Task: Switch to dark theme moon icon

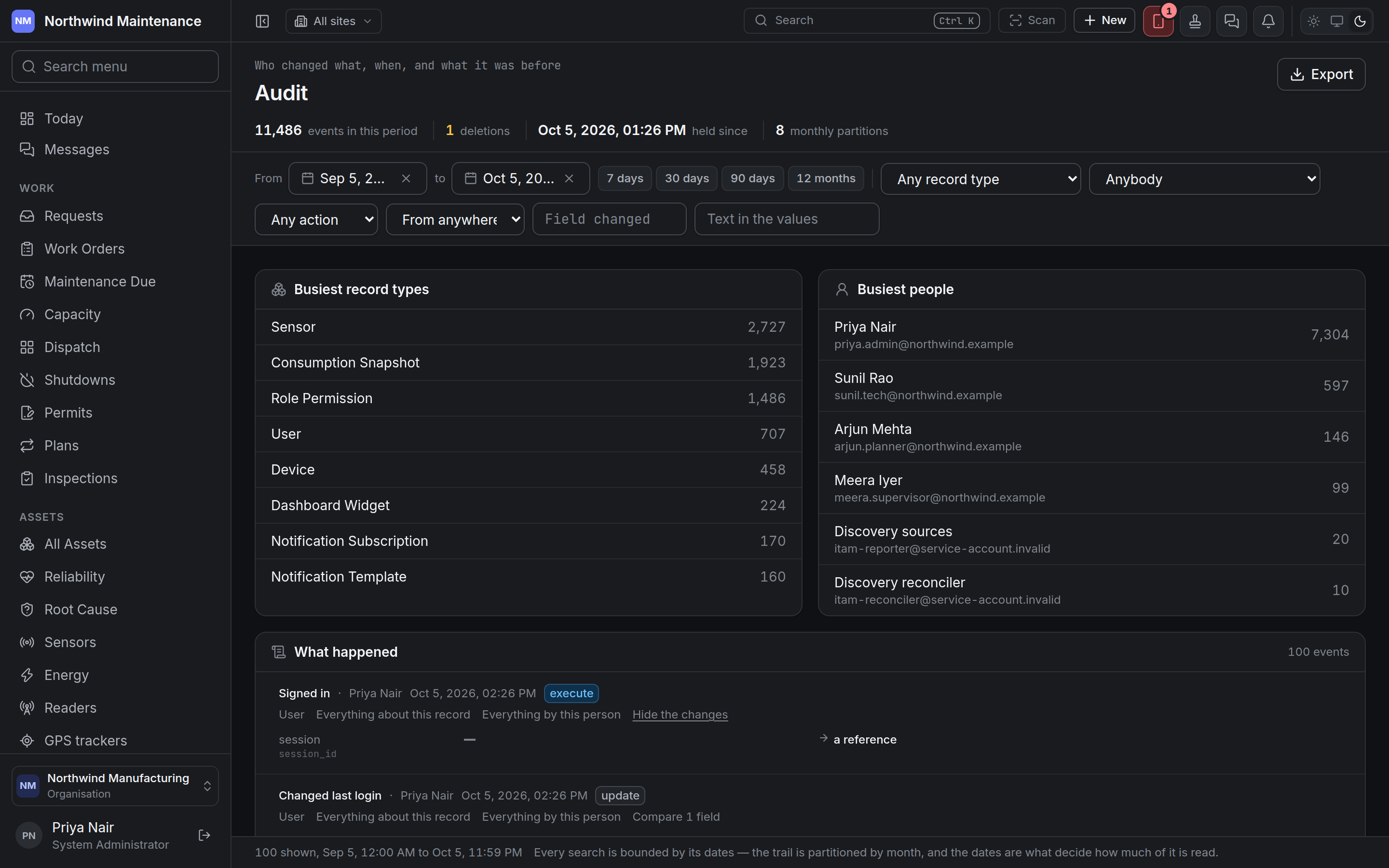Action: (x=1360, y=21)
